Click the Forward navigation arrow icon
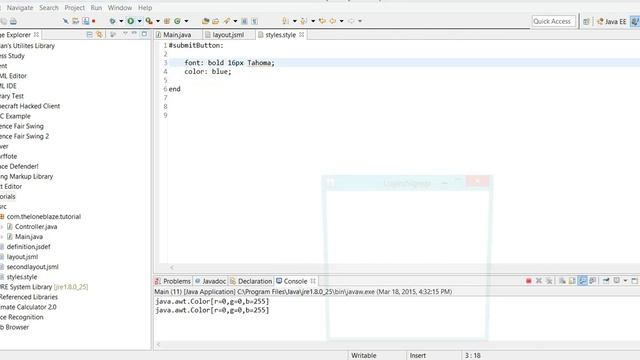Image resolution: width=640 pixels, height=360 pixels. point(351,21)
